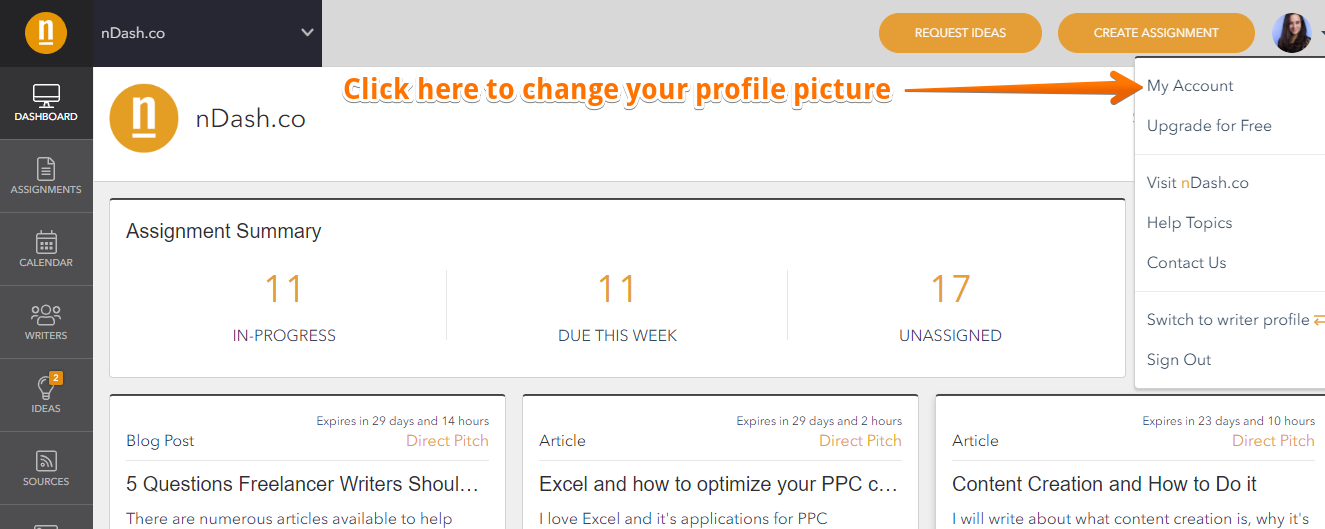Click the nDash logo in top-left corner
Viewport: 1325px width, 529px height.
46,33
